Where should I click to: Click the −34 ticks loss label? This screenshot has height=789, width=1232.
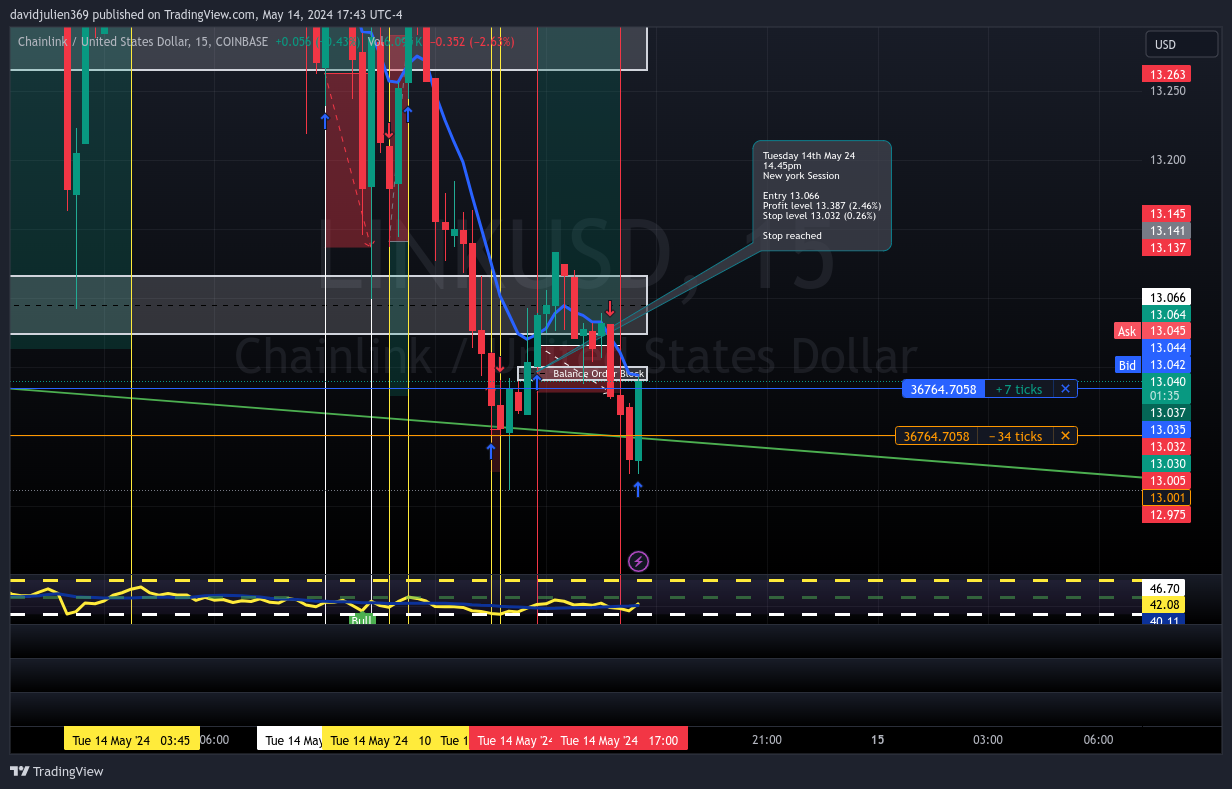point(1015,436)
